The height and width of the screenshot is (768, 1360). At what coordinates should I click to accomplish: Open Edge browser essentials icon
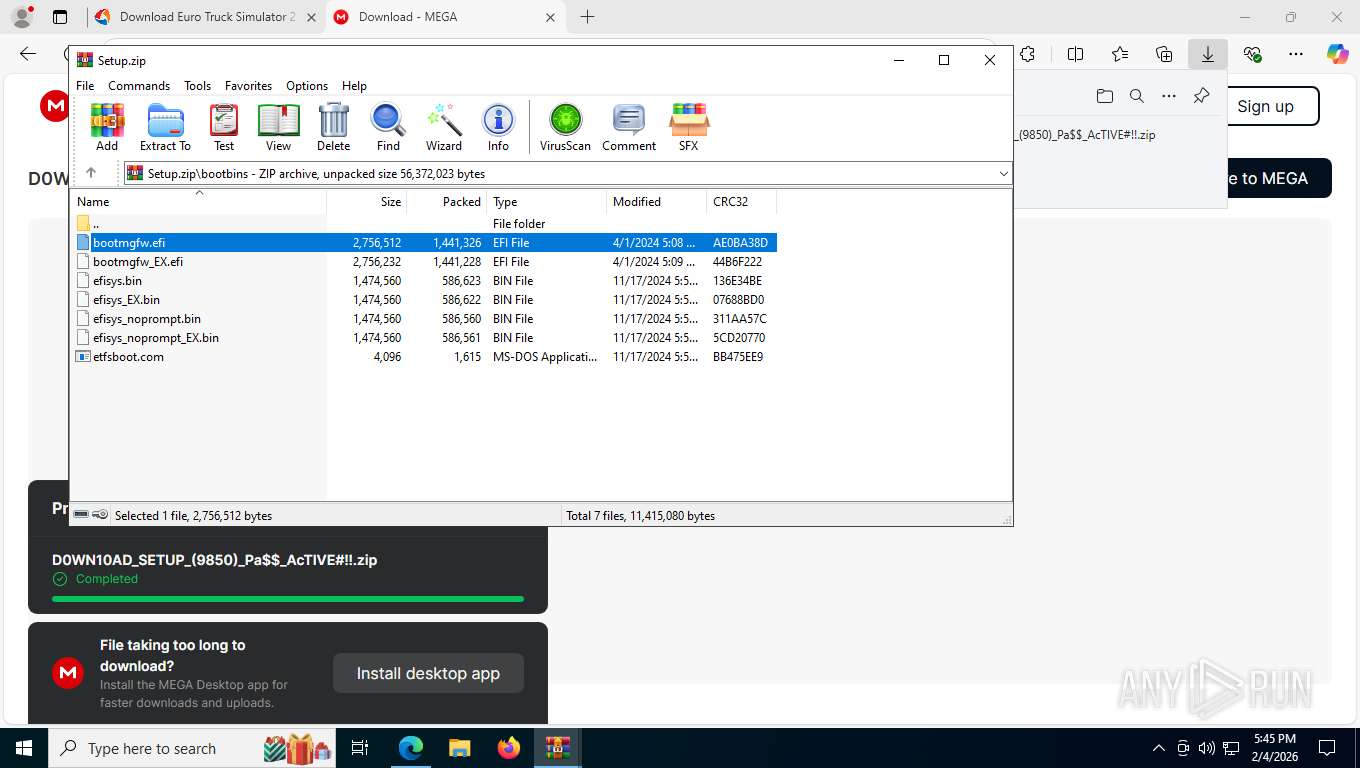(x=1252, y=54)
